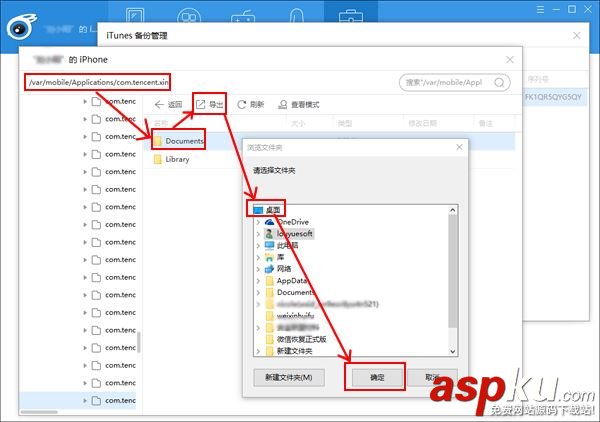Screen dimensions: 600x422
Task: Click the 返回 back arrow button
Action: click(168, 104)
